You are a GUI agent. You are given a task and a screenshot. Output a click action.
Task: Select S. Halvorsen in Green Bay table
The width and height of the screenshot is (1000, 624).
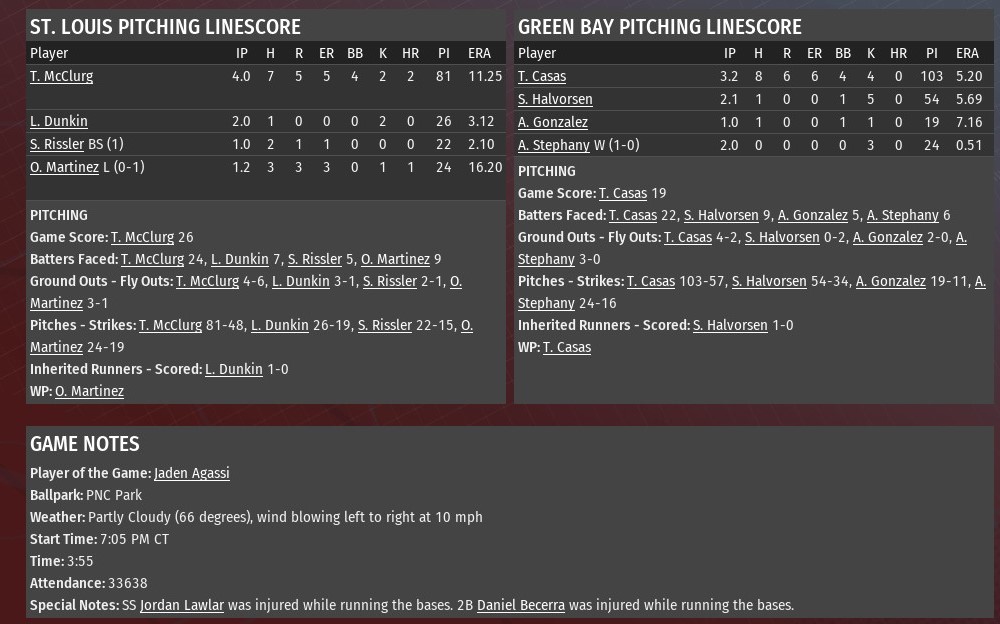pyautogui.click(x=555, y=100)
